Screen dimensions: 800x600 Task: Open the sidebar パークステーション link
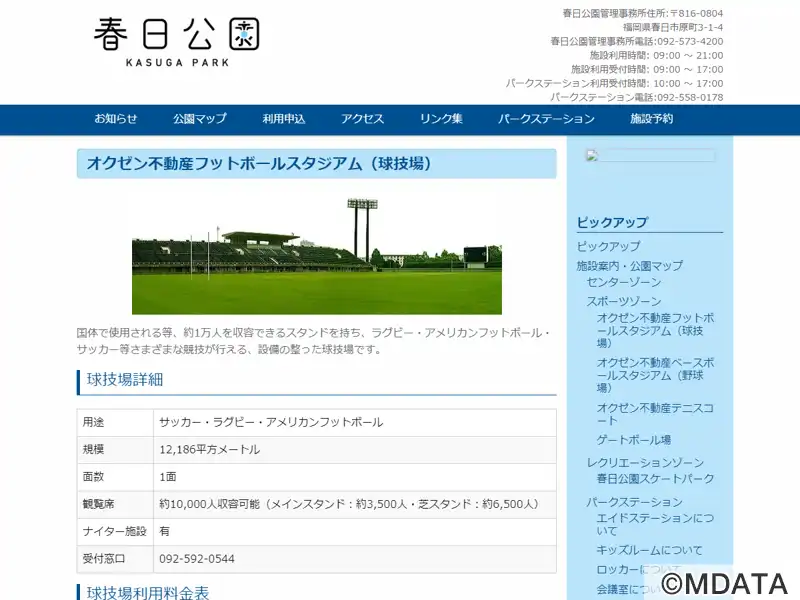(634, 502)
